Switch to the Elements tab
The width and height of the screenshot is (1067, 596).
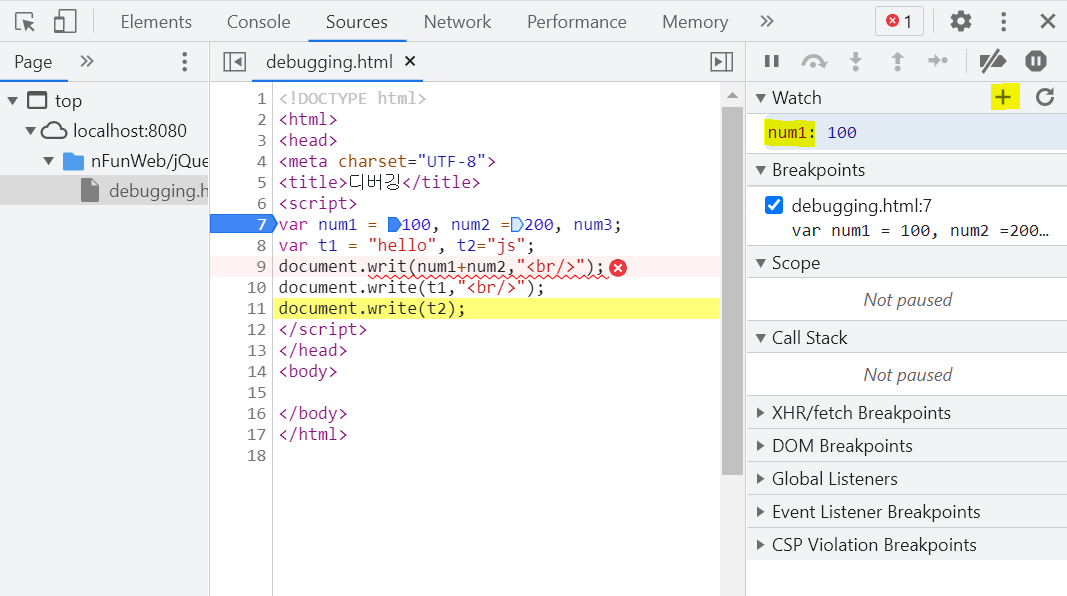click(x=156, y=22)
